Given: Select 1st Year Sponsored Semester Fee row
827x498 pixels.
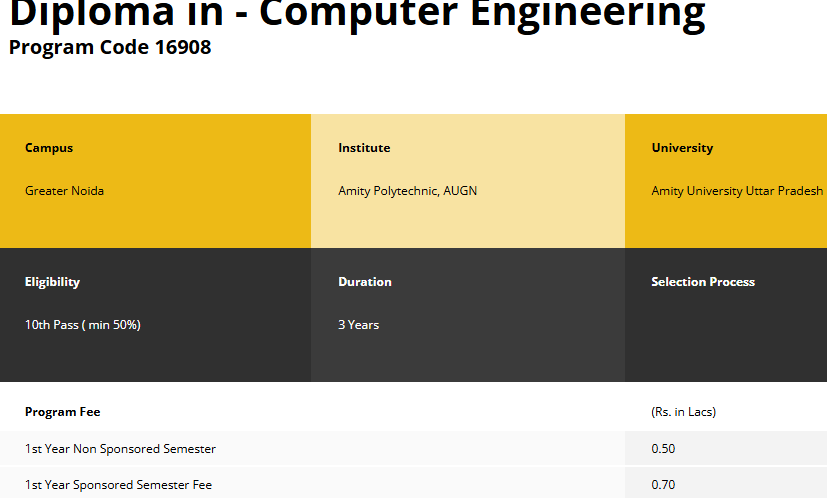Looking at the screenshot, I should pyautogui.click(x=118, y=485).
